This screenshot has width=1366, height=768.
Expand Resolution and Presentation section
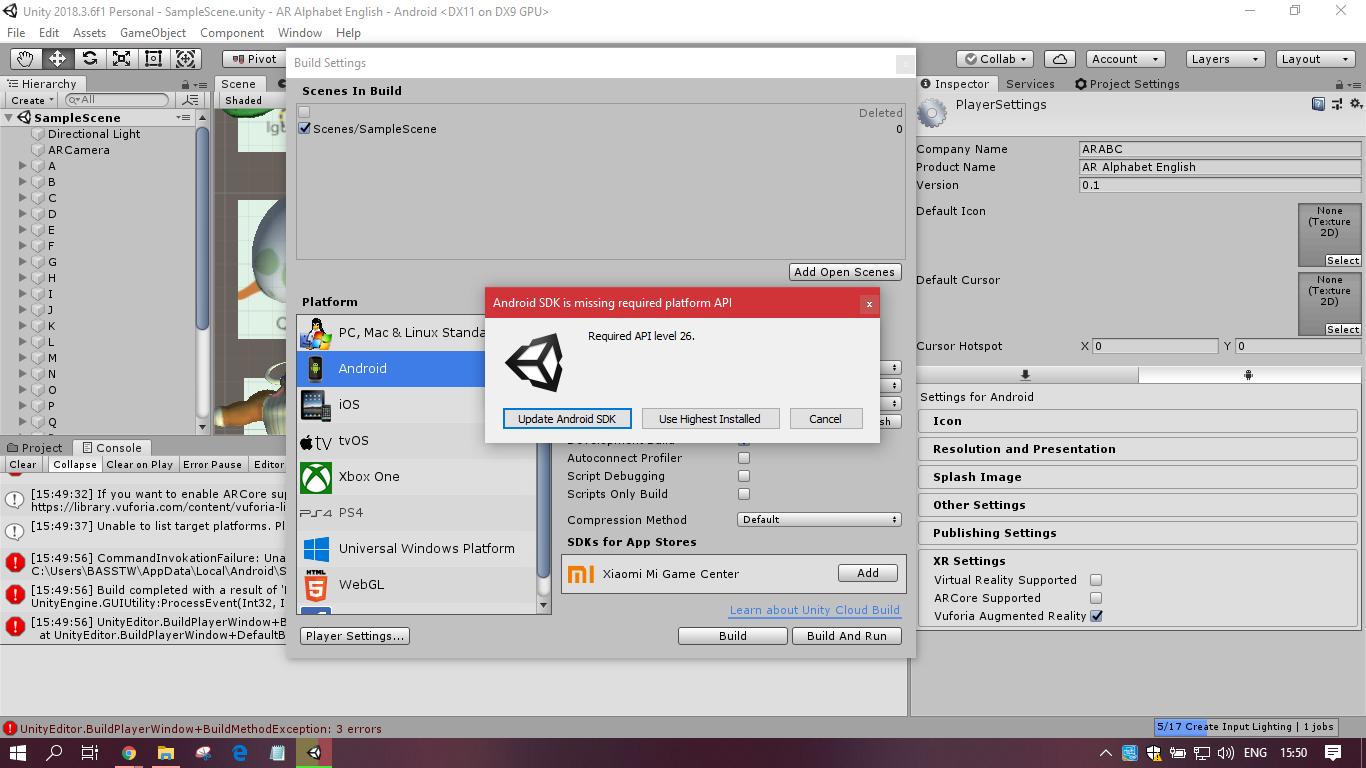tap(1138, 449)
